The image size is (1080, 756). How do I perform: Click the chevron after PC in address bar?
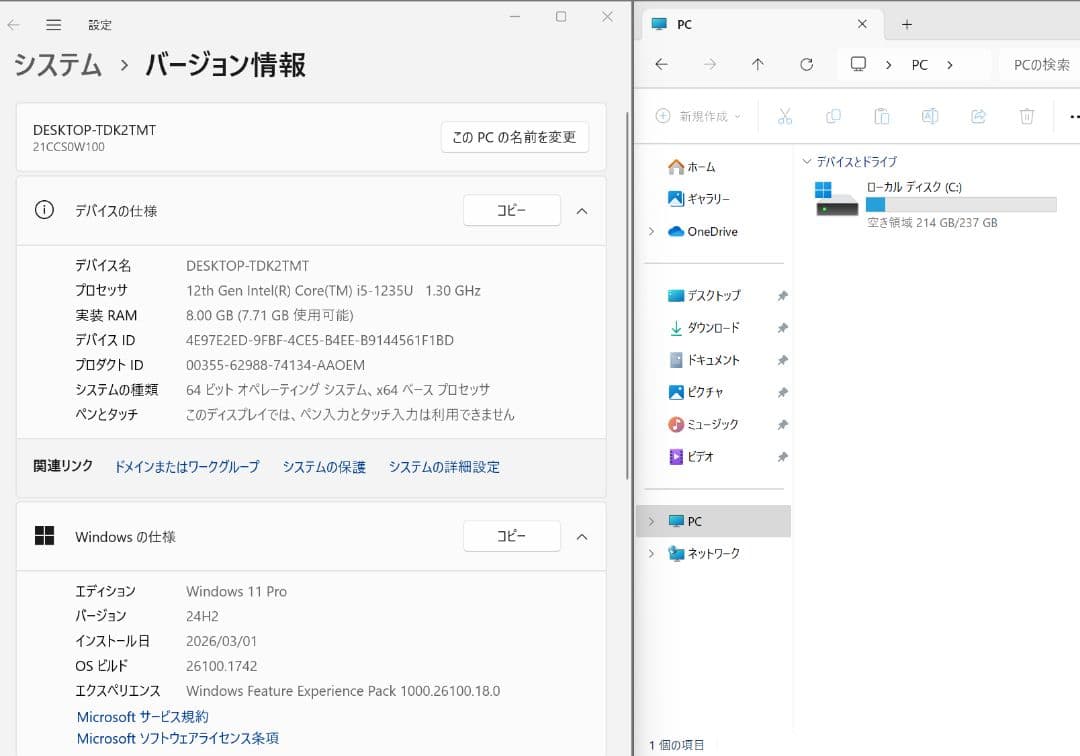(950, 65)
